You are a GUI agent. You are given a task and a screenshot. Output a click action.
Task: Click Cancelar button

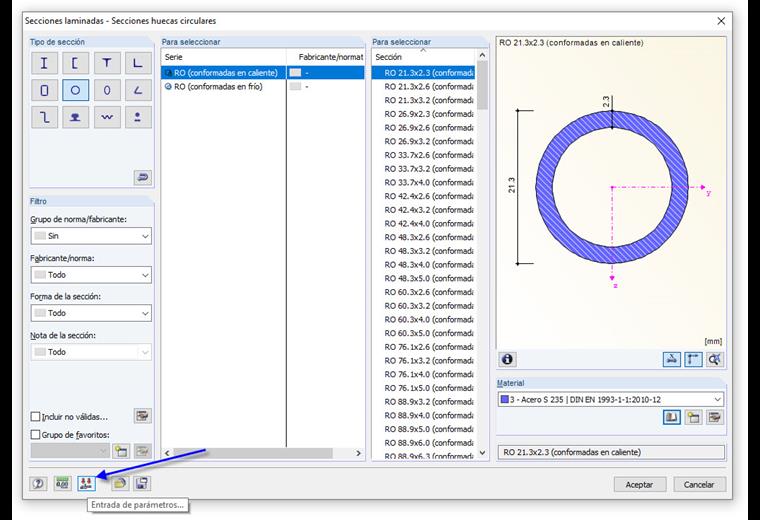698,484
